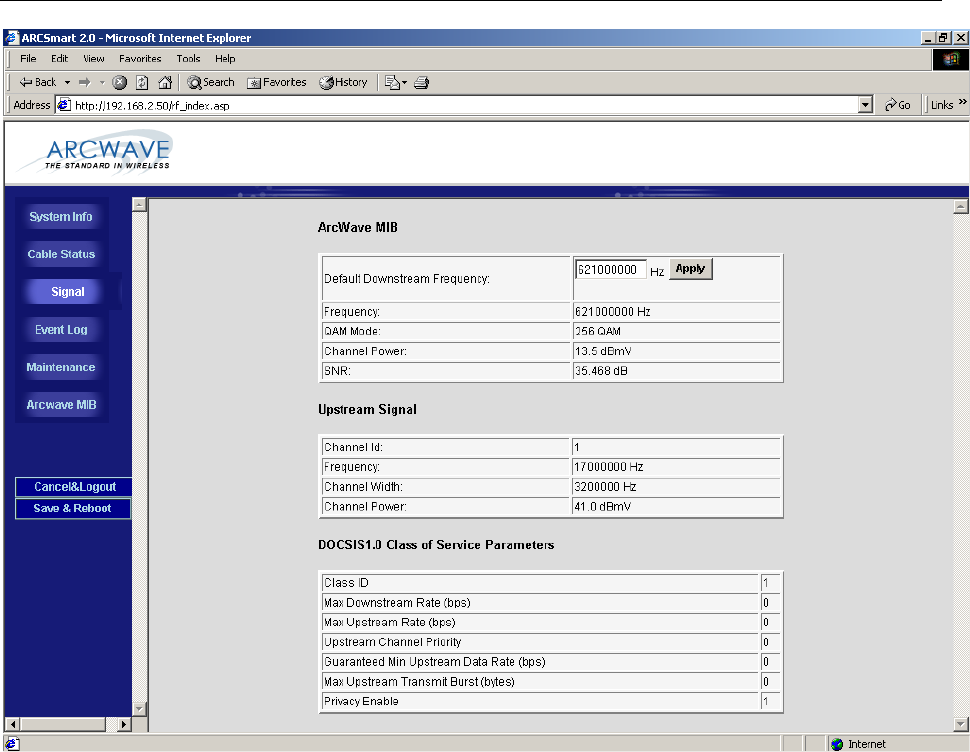
Task: Click the Cancel&Logout button
Action: 74,487
